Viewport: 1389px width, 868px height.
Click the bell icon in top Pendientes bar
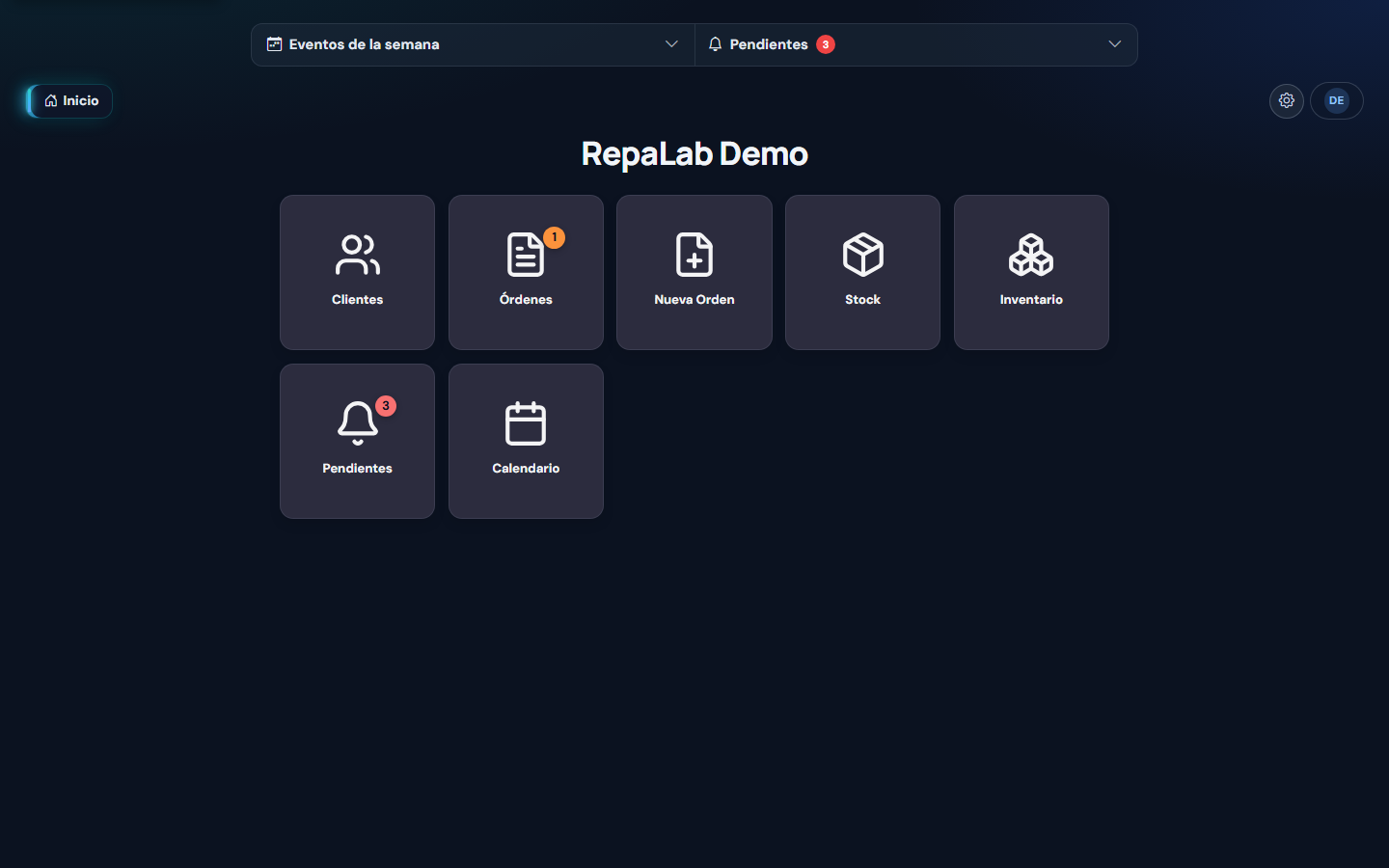pos(715,44)
